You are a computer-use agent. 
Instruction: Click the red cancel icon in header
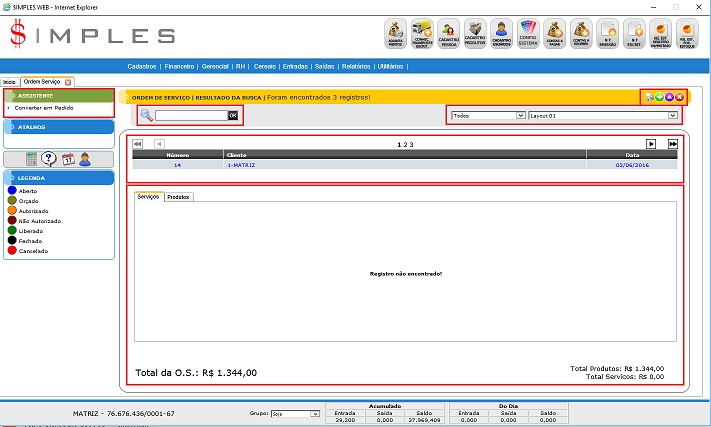click(679, 97)
